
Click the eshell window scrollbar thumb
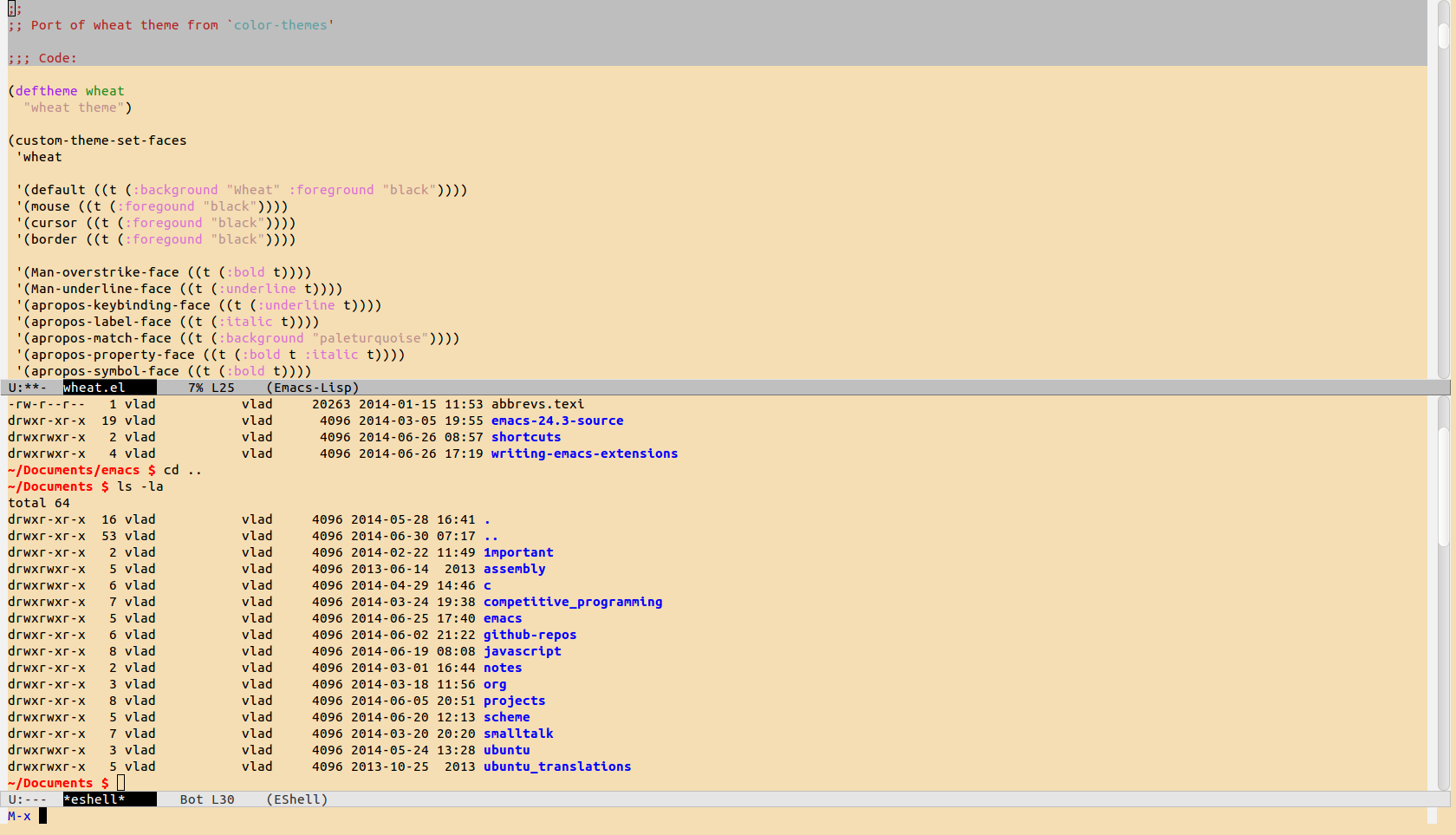pos(1444,486)
